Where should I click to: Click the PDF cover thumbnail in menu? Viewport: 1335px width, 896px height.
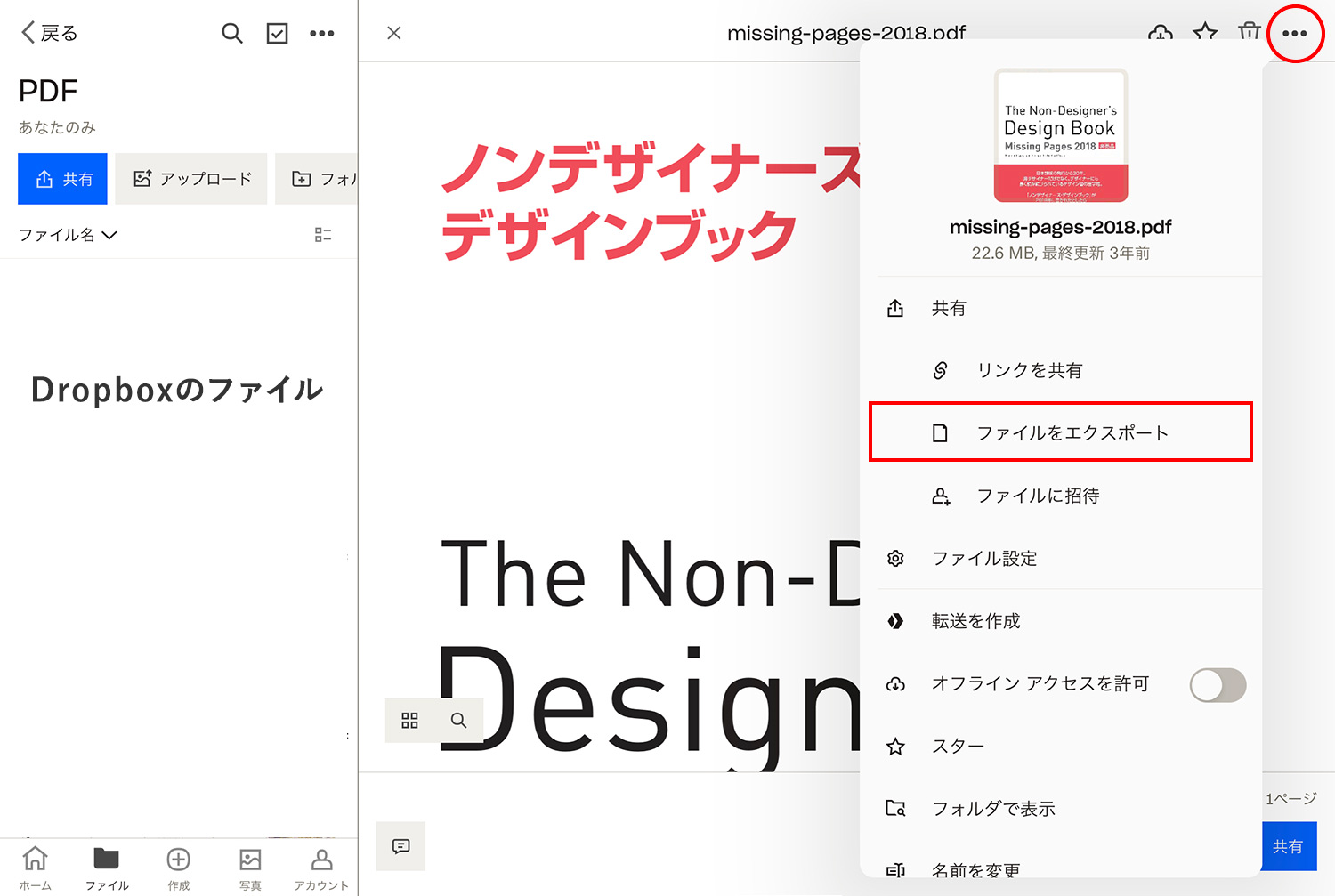coord(1061,135)
